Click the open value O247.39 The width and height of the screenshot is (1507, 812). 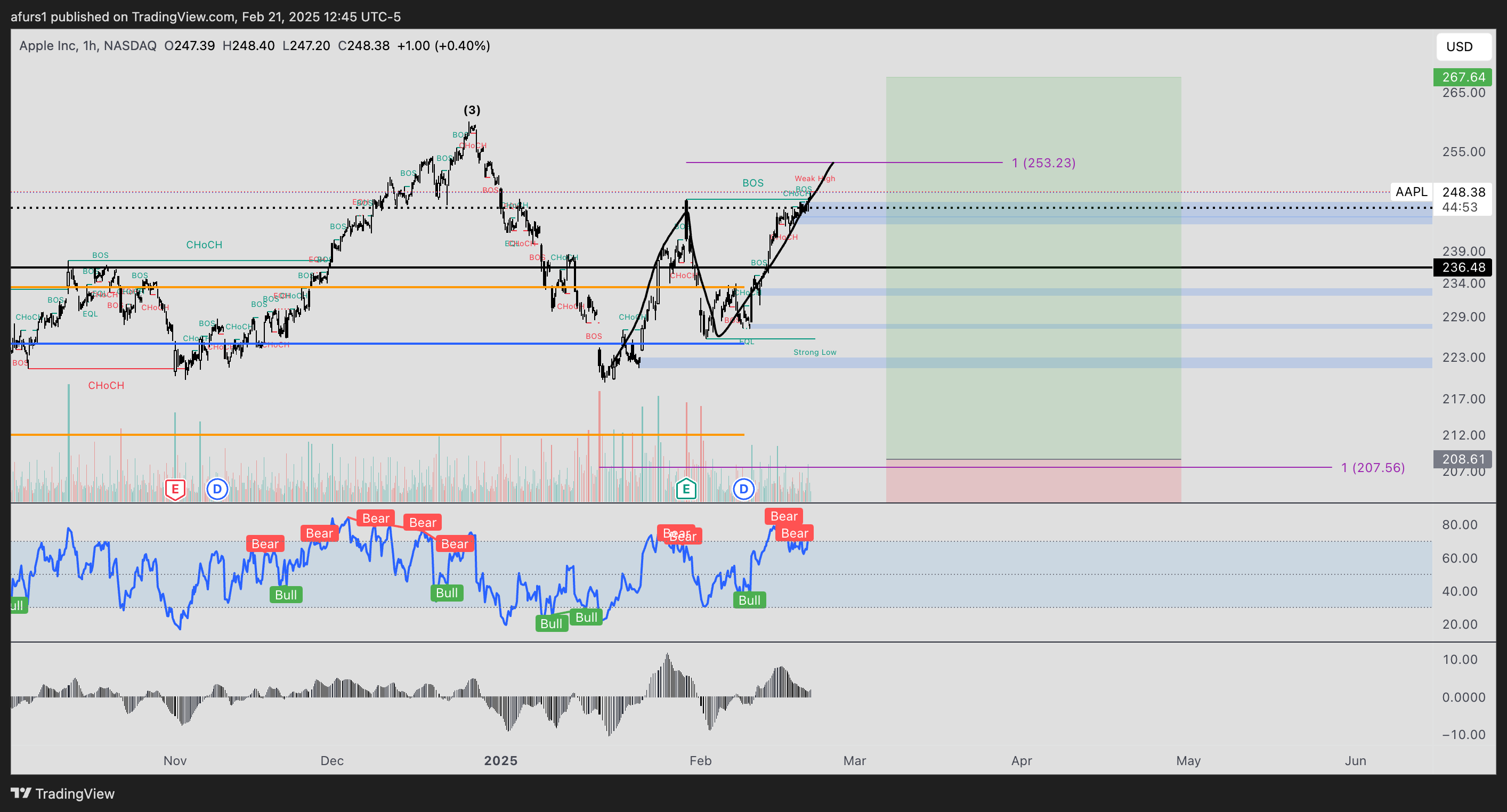(x=190, y=46)
